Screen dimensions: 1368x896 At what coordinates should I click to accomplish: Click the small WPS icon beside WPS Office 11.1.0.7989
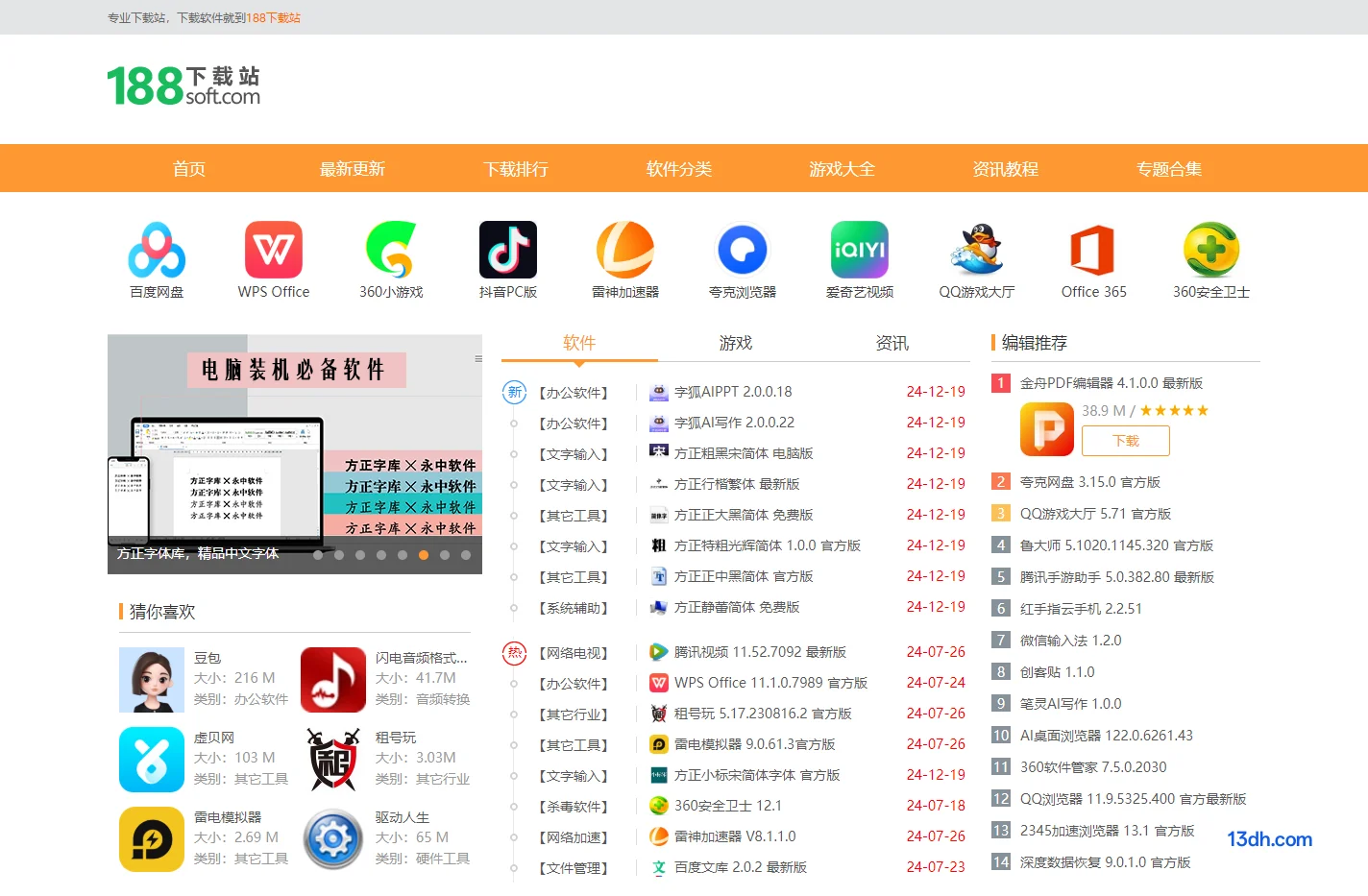point(659,683)
